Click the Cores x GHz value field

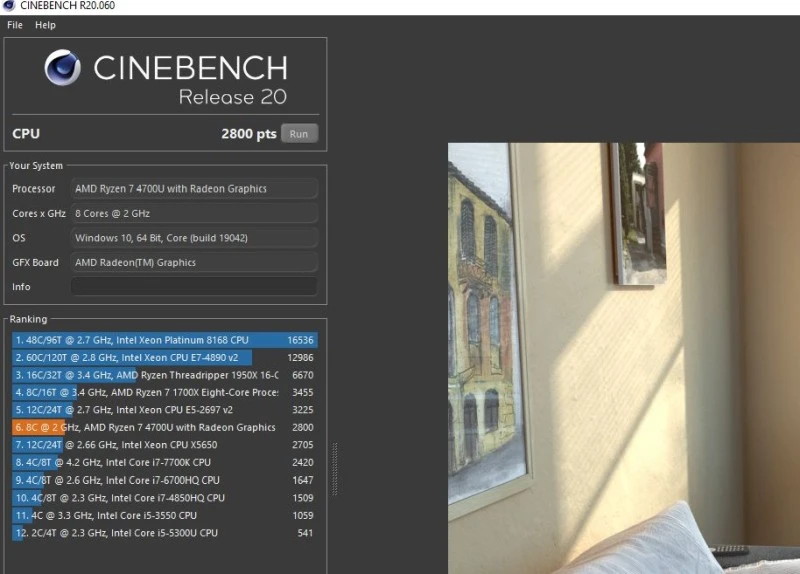coord(193,214)
